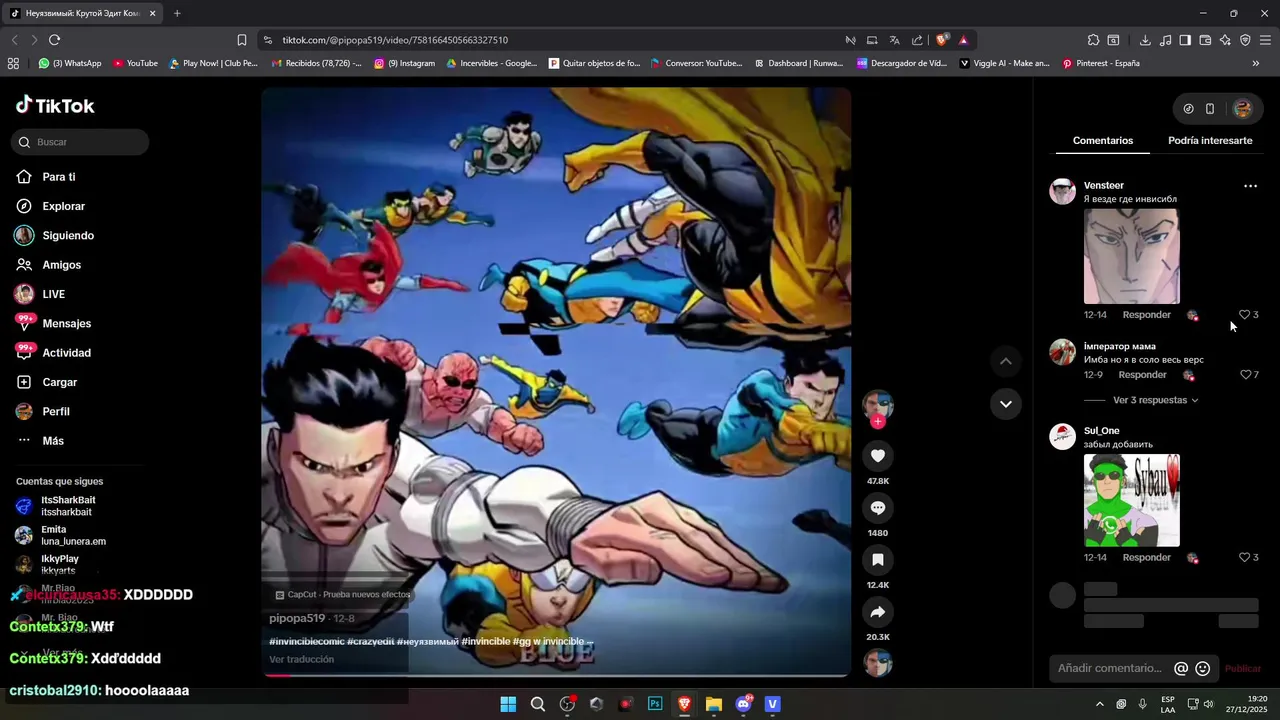Translate page using the address bar icon
Screen dimensions: 1280x720
point(894,40)
